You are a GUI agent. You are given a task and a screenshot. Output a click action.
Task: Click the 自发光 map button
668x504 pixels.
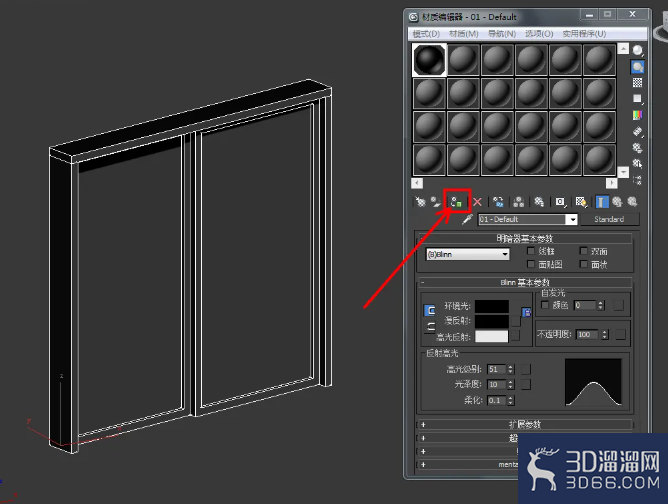pyautogui.click(x=618, y=305)
